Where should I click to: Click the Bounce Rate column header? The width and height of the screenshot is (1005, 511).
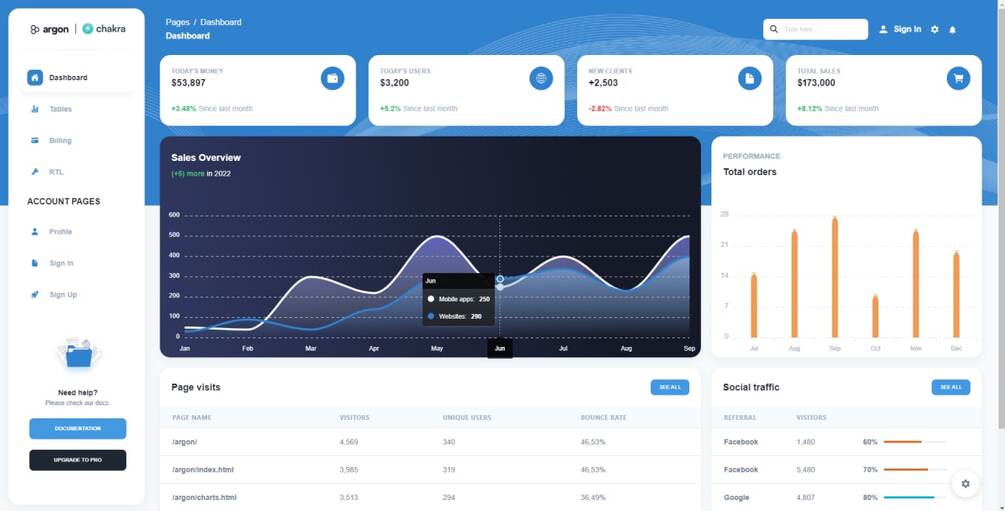click(603, 417)
